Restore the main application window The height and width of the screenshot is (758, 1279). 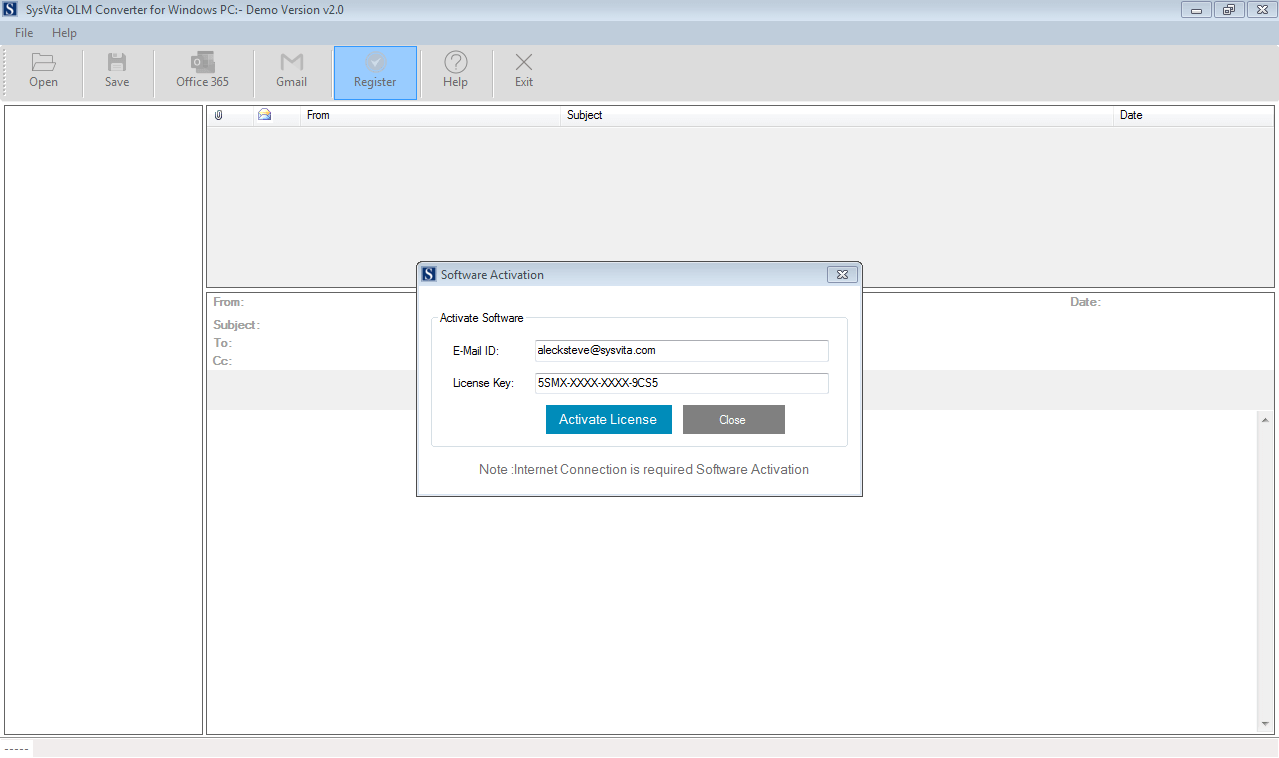1228,10
